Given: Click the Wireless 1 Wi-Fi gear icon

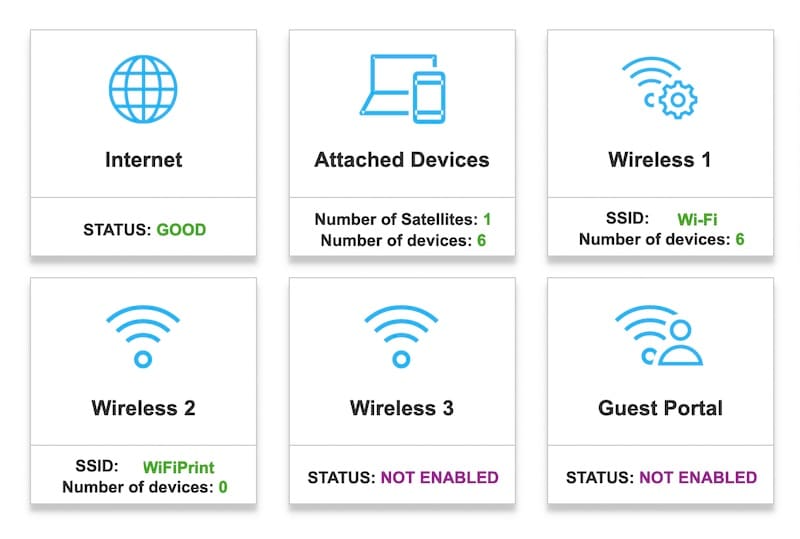Looking at the screenshot, I should coord(660,88).
